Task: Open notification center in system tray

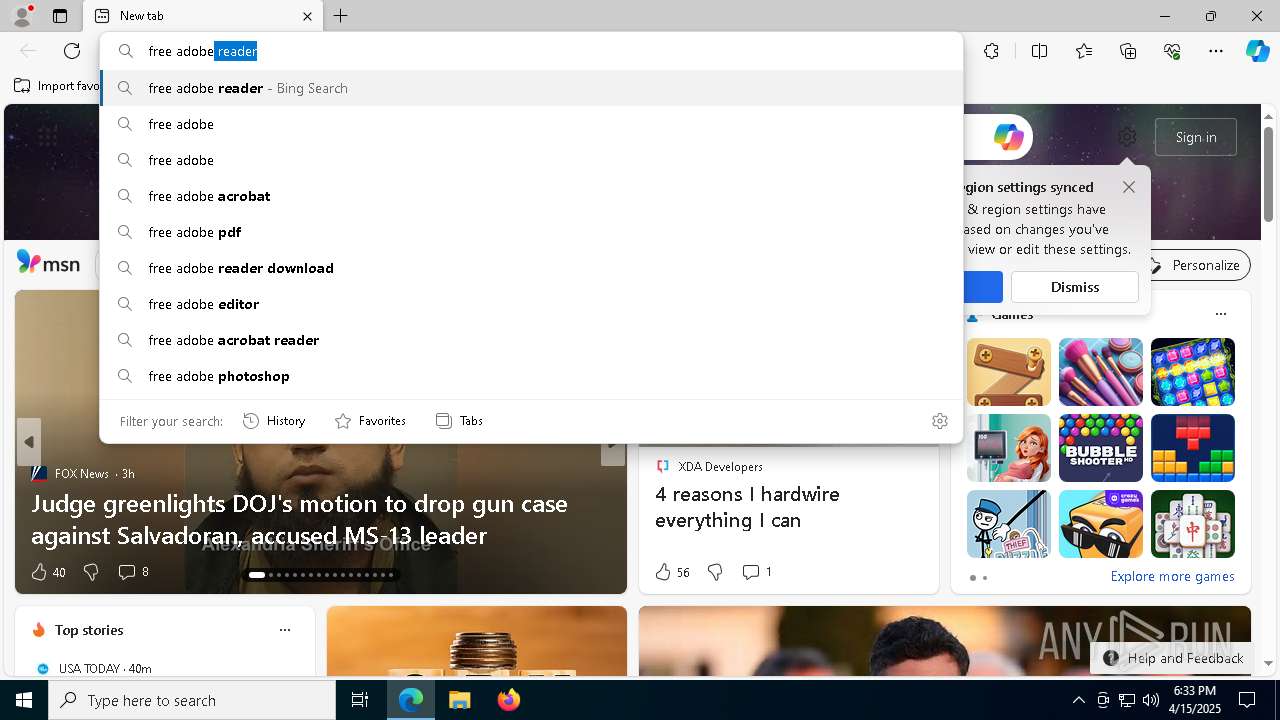Action: pos(1247,700)
